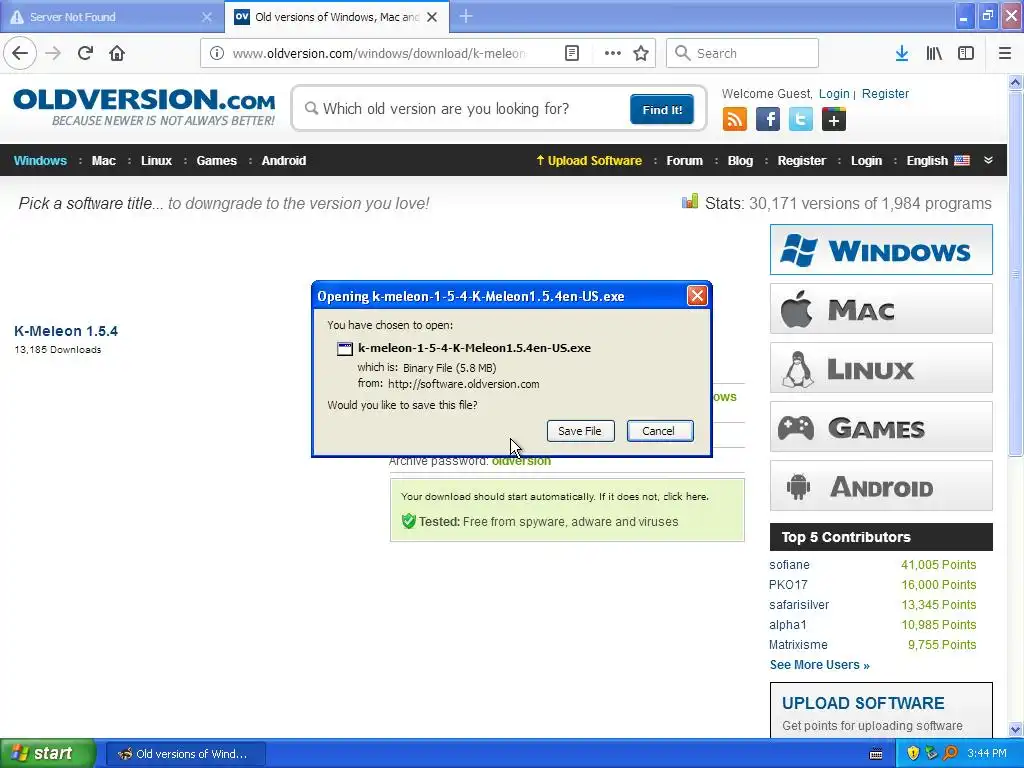
Task: Toggle reader view icon in address bar
Action: tap(572, 54)
